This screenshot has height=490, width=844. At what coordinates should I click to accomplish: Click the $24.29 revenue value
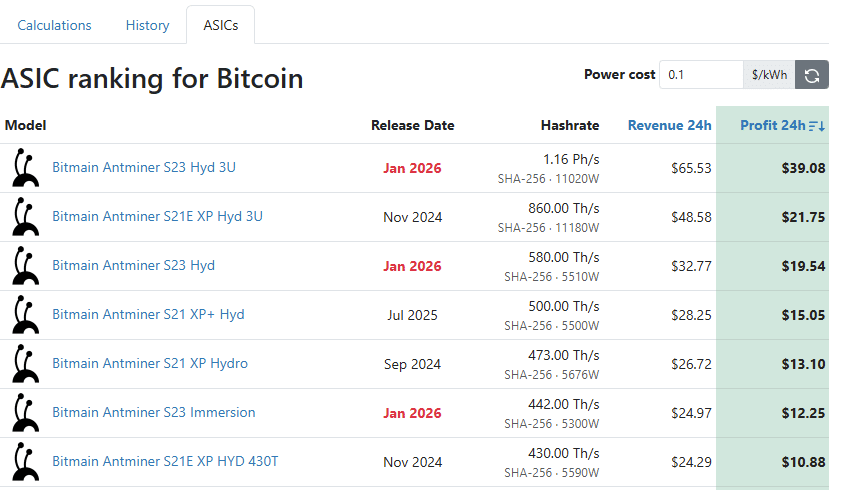(691, 463)
